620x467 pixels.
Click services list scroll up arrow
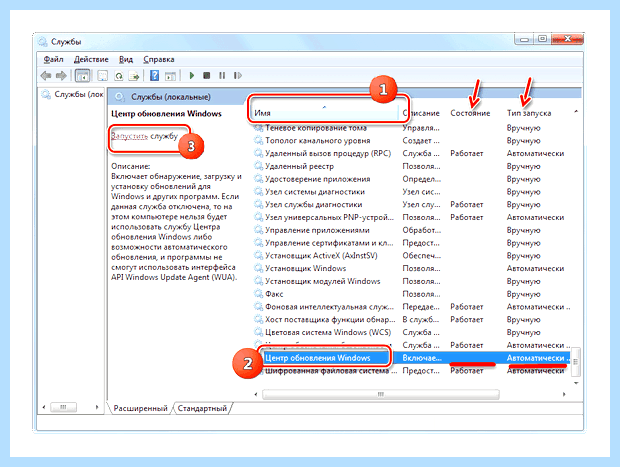[x=576, y=112]
